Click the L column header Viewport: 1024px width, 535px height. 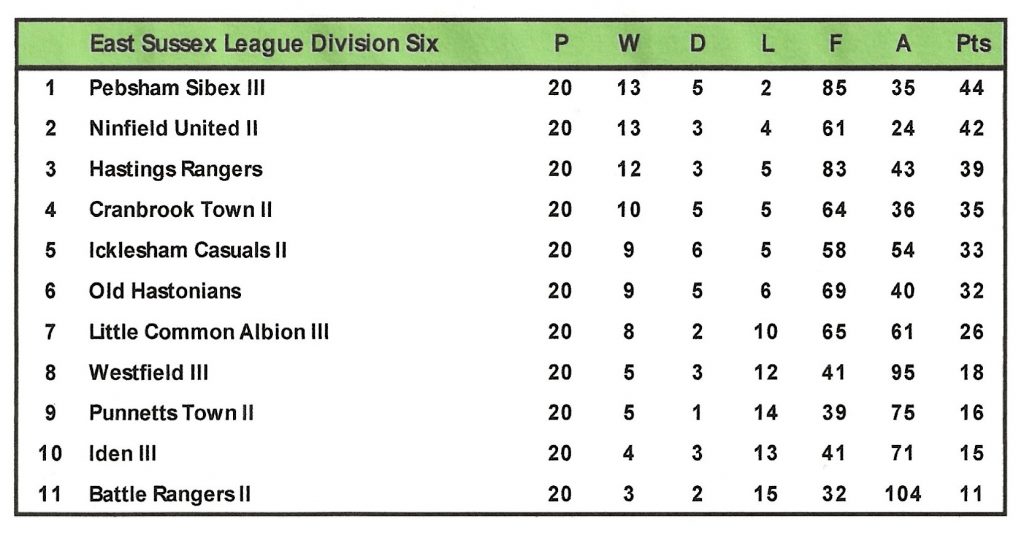(x=766, y=44)
